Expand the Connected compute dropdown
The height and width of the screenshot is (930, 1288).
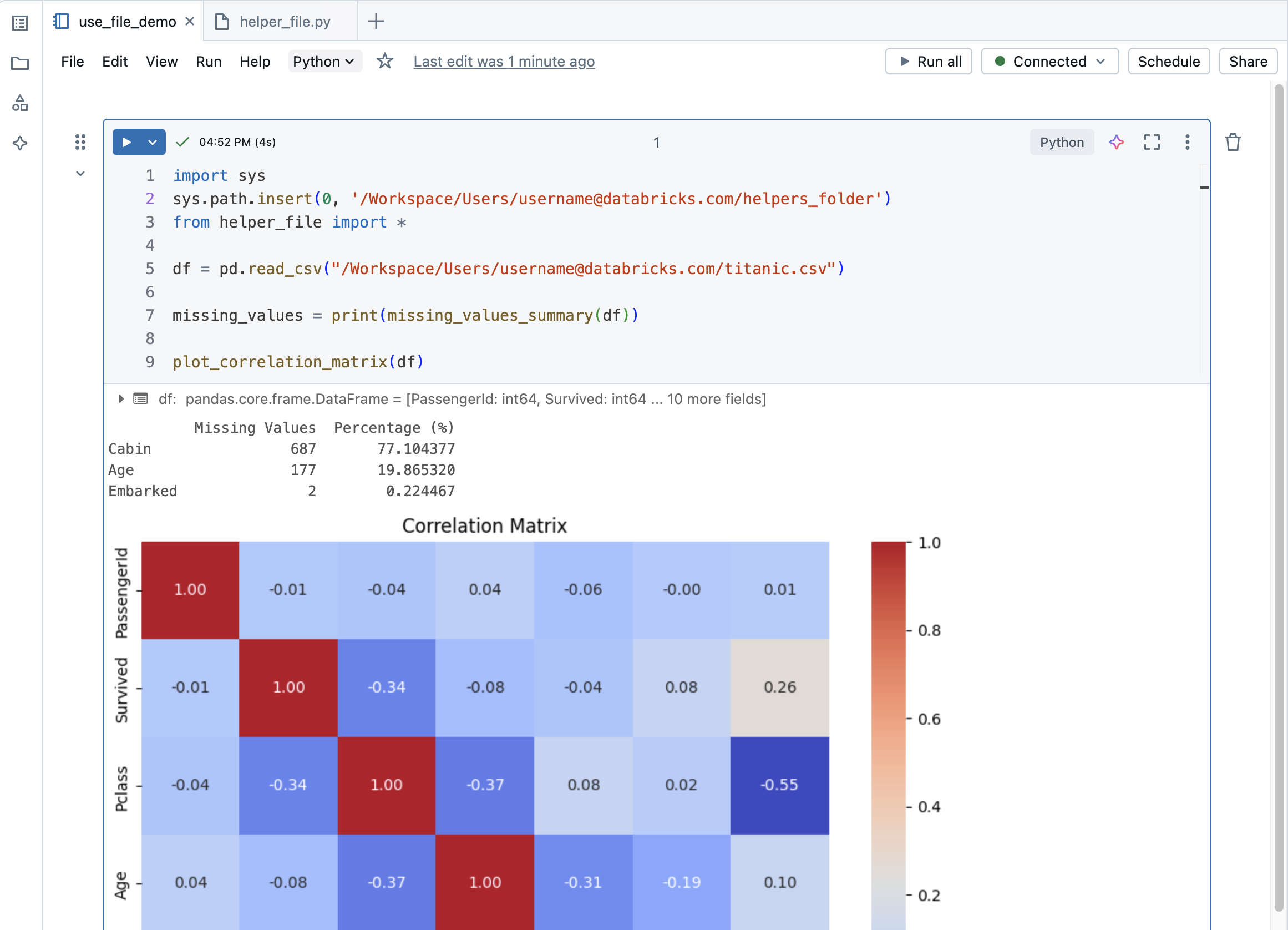click(1049, 62)
